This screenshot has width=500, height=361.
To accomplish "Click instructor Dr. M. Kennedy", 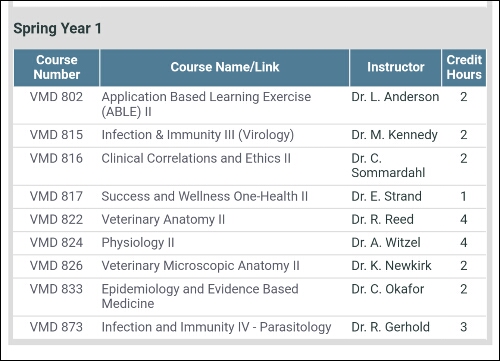I will 394,135.
